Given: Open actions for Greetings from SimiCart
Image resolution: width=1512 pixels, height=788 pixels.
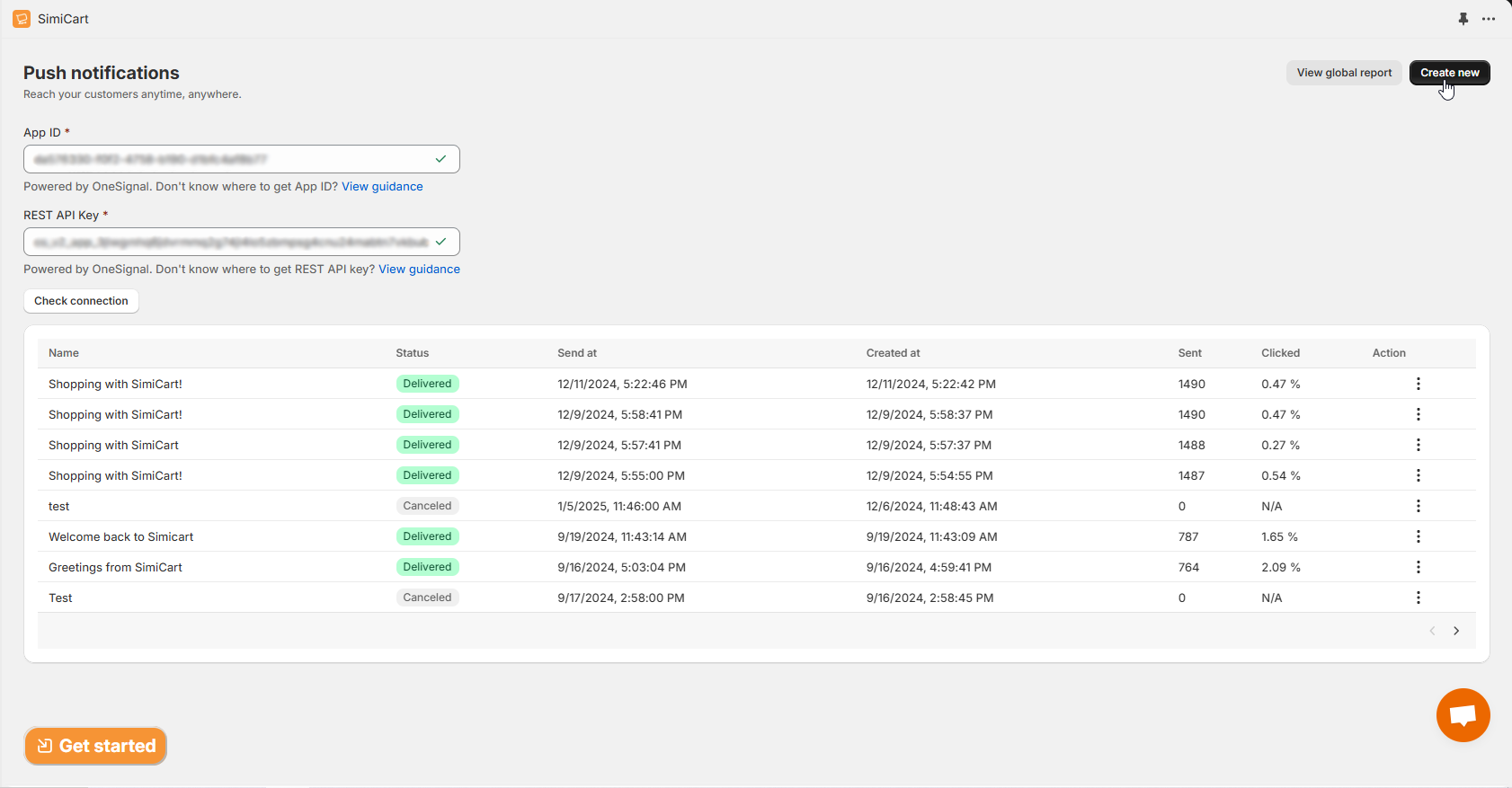Looking at the screenshot, I should click(x=1418, y=567).
